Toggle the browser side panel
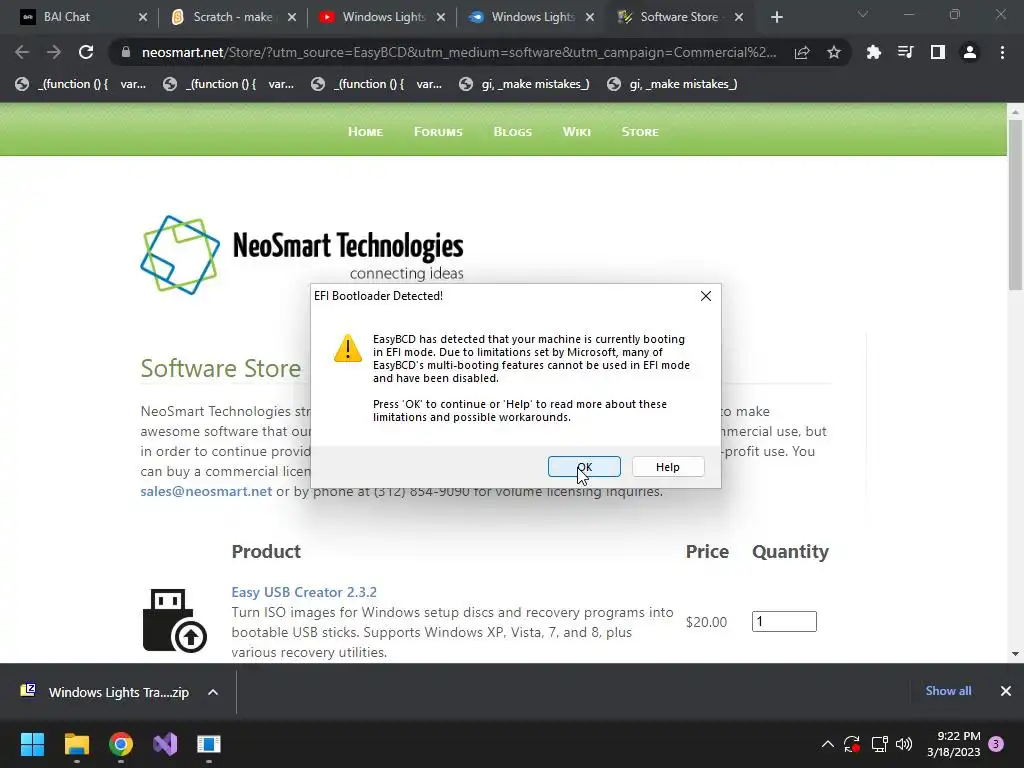The image size is (1024, 768). (937, 52)
